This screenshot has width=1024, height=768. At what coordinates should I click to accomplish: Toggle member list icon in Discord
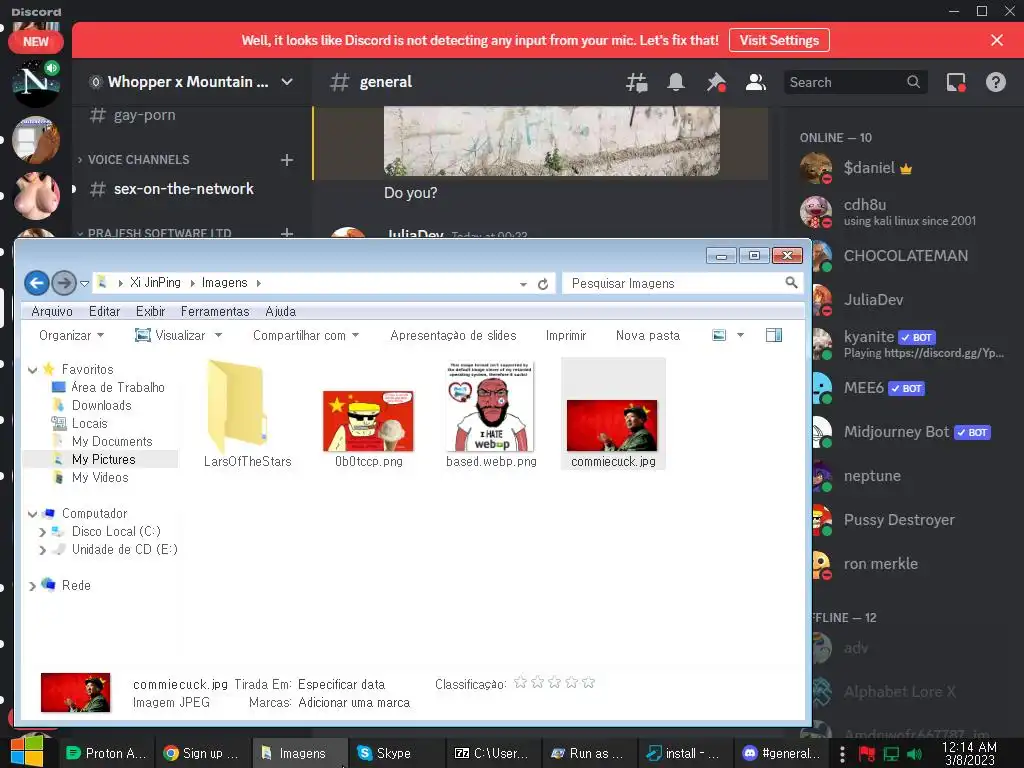[756, 82]
